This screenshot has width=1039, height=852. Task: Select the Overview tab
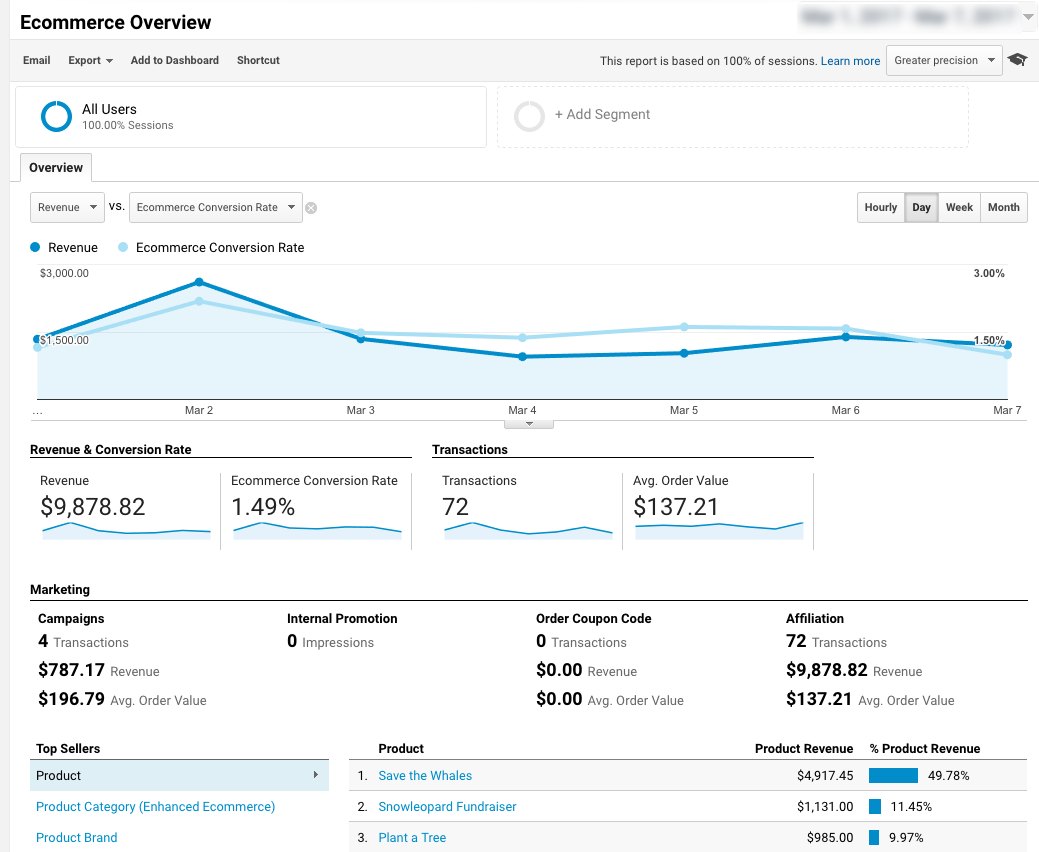click(56, 168)
